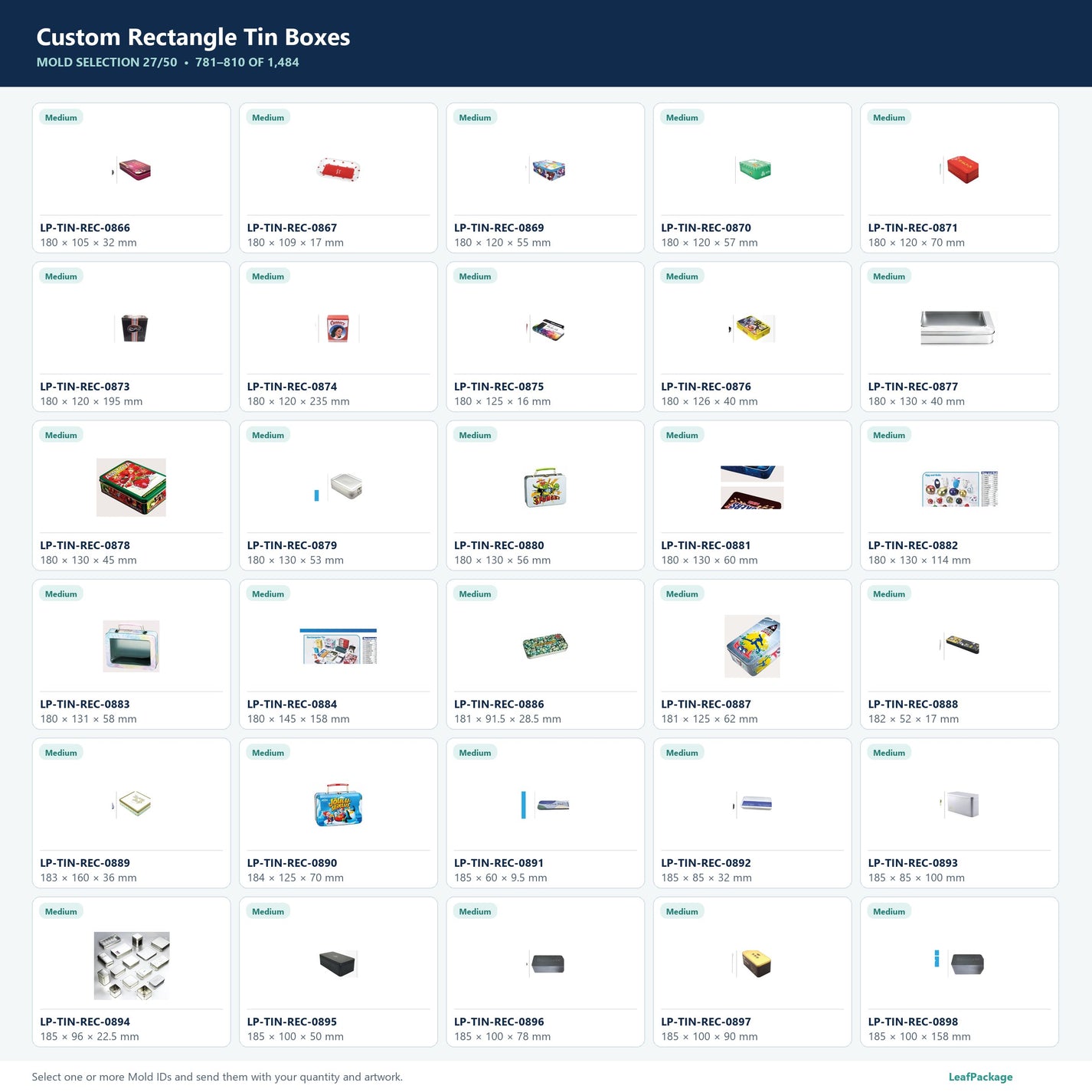Open the LP-TIN-REC-0873 tall tin image
The width and height of the screenshot is (1092, 1092).
click(x=132, y=329)
